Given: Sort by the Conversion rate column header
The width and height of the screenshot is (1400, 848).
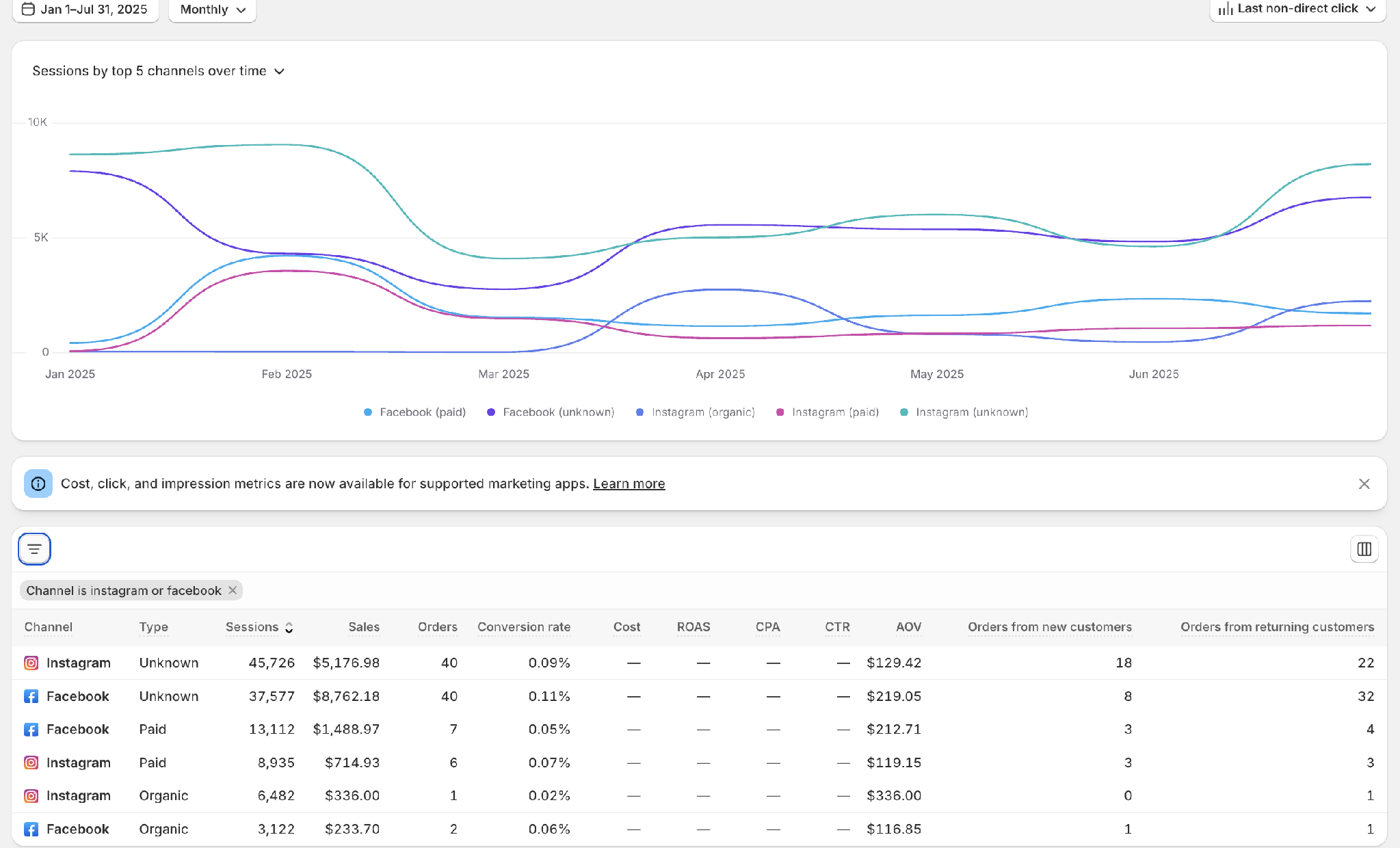Looking at the screenshot, I should tap(524, 627).
